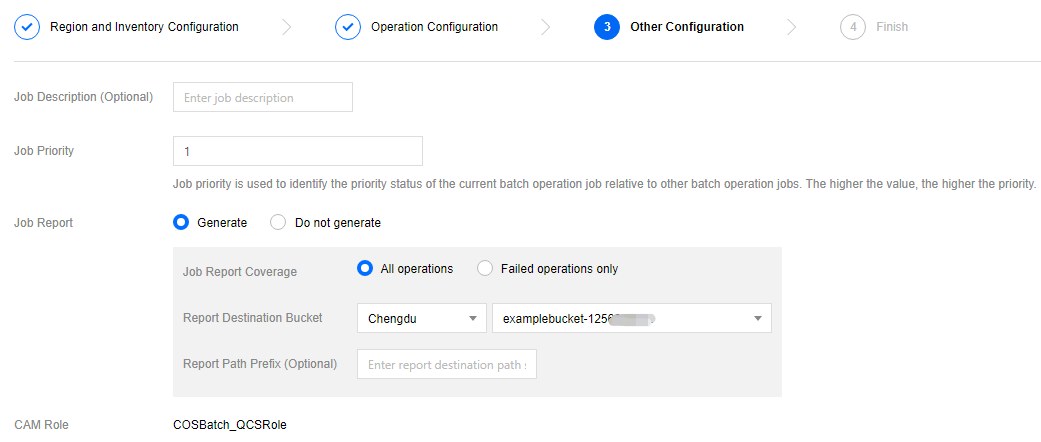This screenshot has height=442, width=1041.
Task: Select the Generate job report option
Action: click(182, 223)
